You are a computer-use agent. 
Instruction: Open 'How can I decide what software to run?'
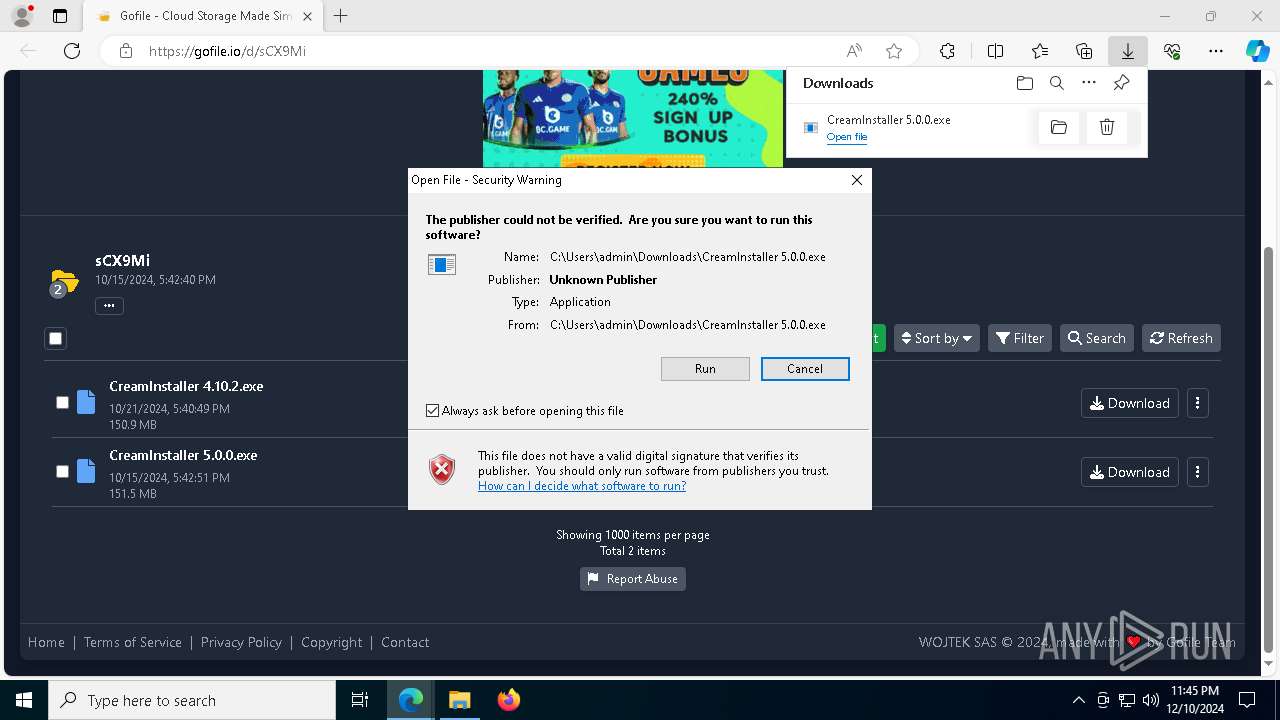tap(582, 486)
